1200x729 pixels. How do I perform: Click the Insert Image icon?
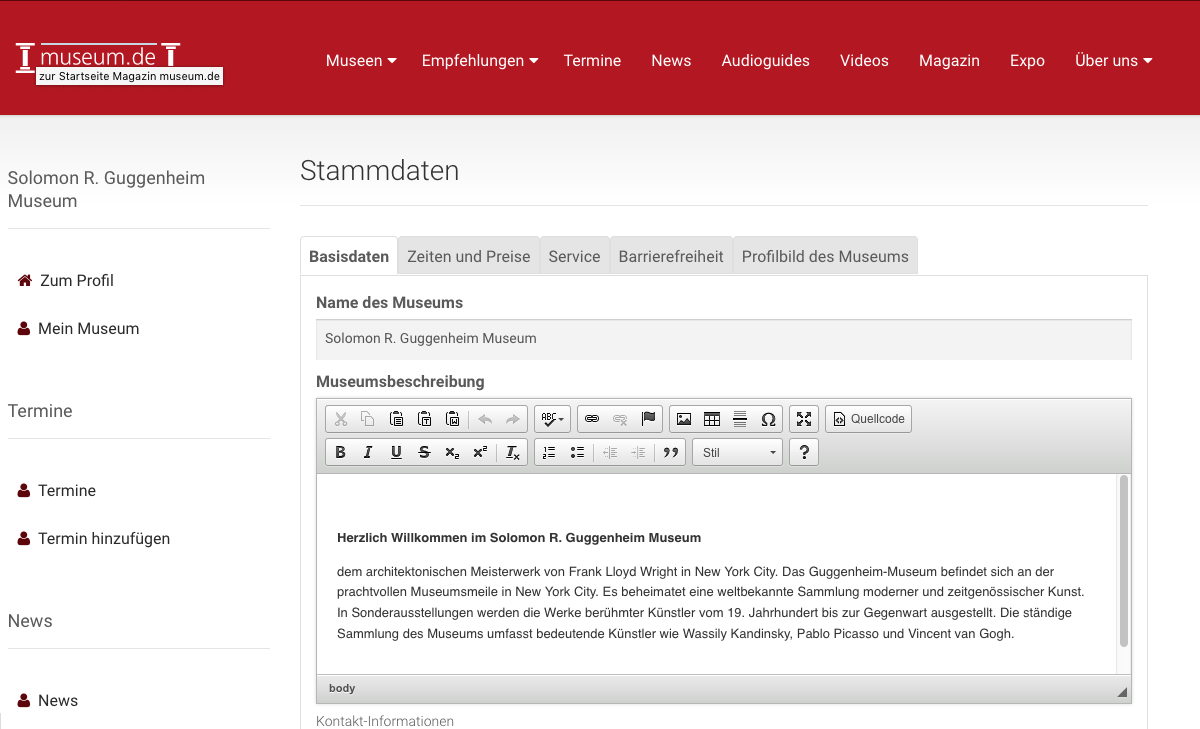(684, 419)
